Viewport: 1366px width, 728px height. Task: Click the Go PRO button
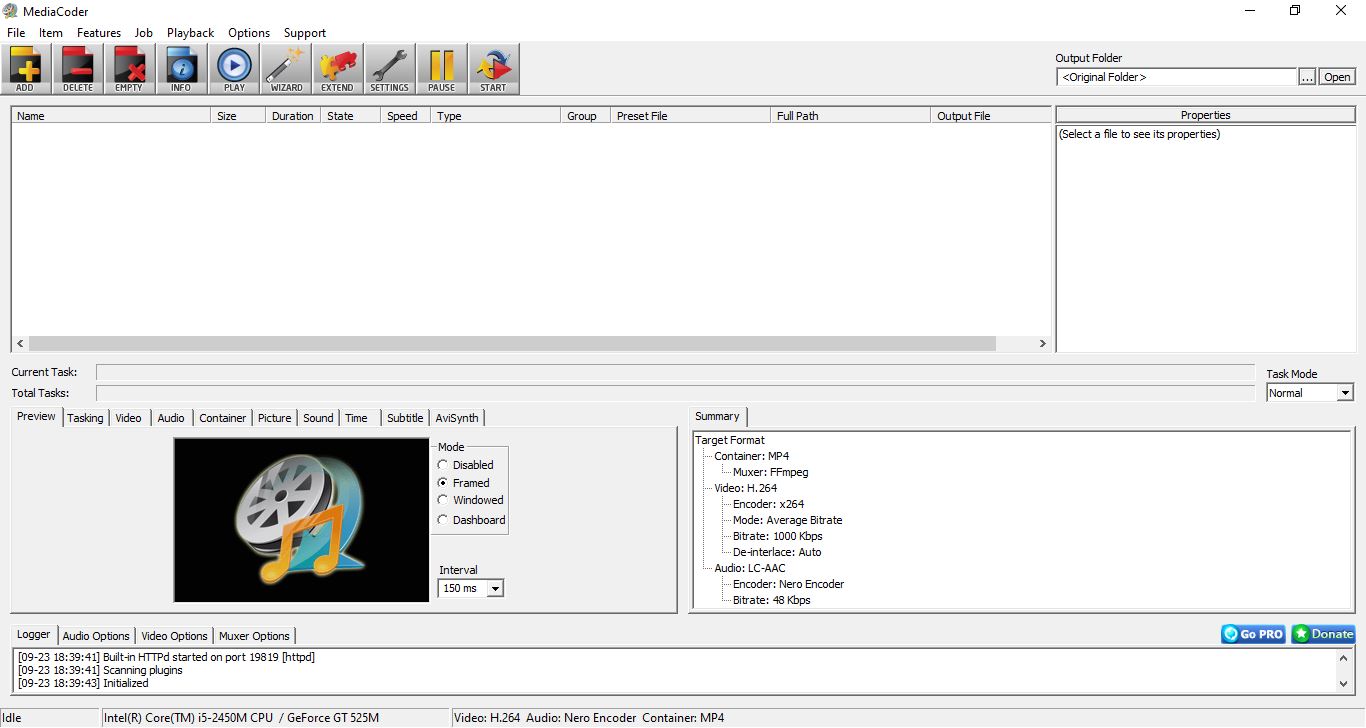tap(1253, 634)
